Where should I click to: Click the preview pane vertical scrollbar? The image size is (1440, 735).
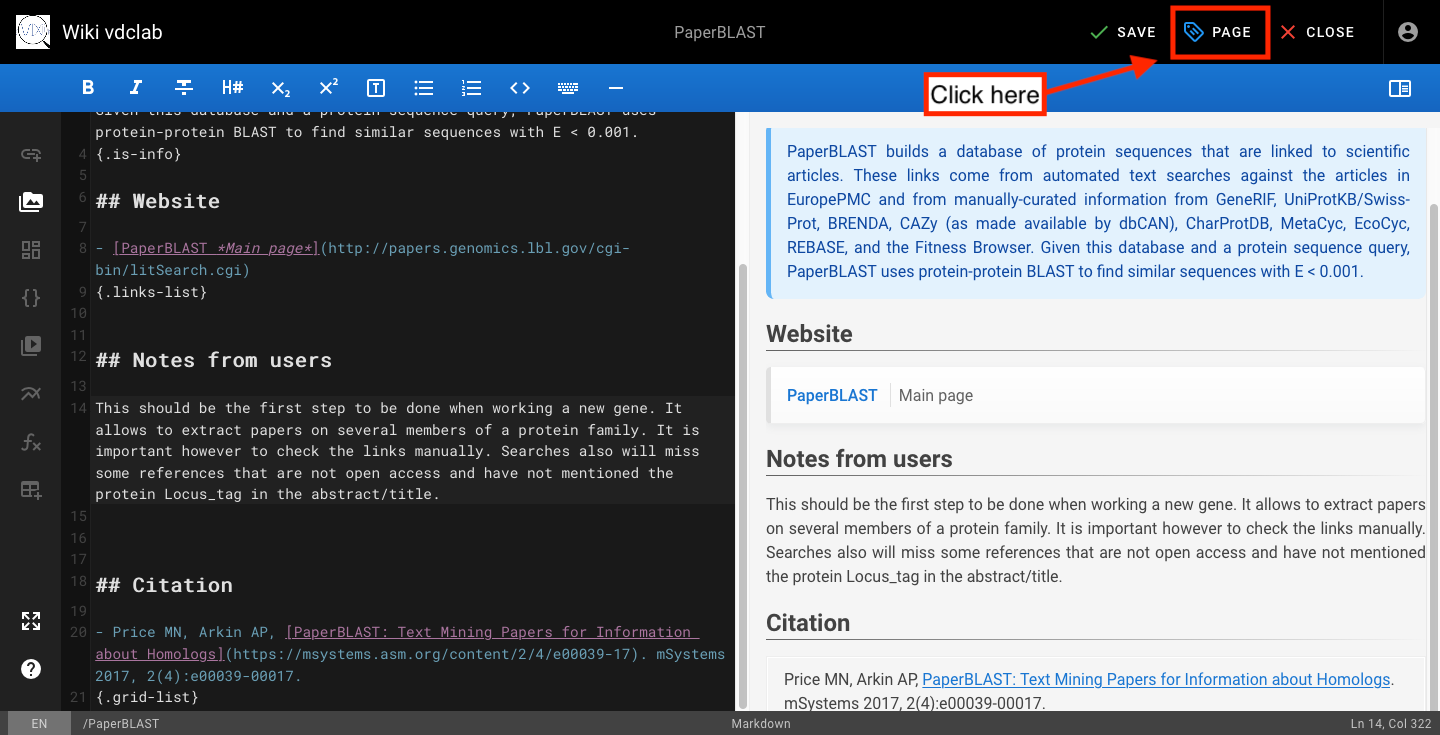click(1434, 455)
